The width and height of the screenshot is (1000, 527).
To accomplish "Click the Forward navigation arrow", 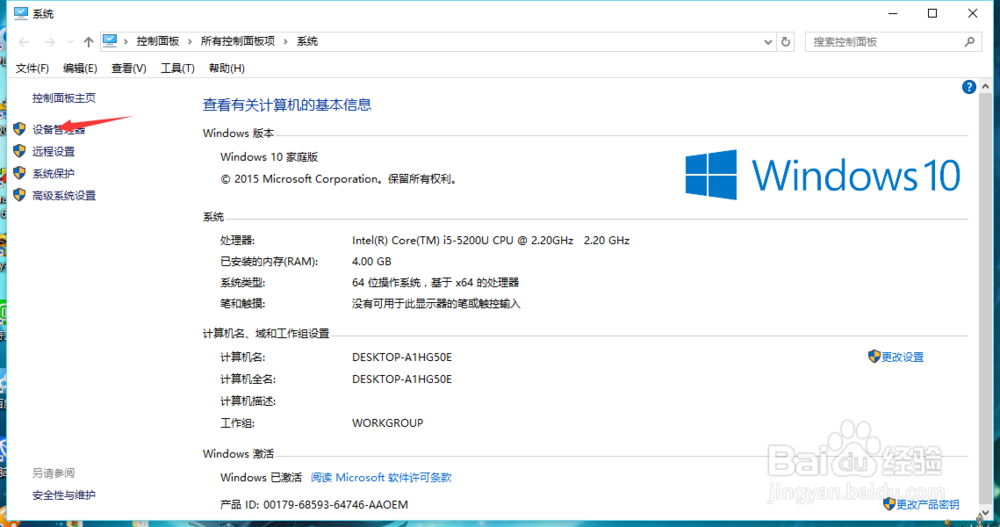I will tap(50, 42).
